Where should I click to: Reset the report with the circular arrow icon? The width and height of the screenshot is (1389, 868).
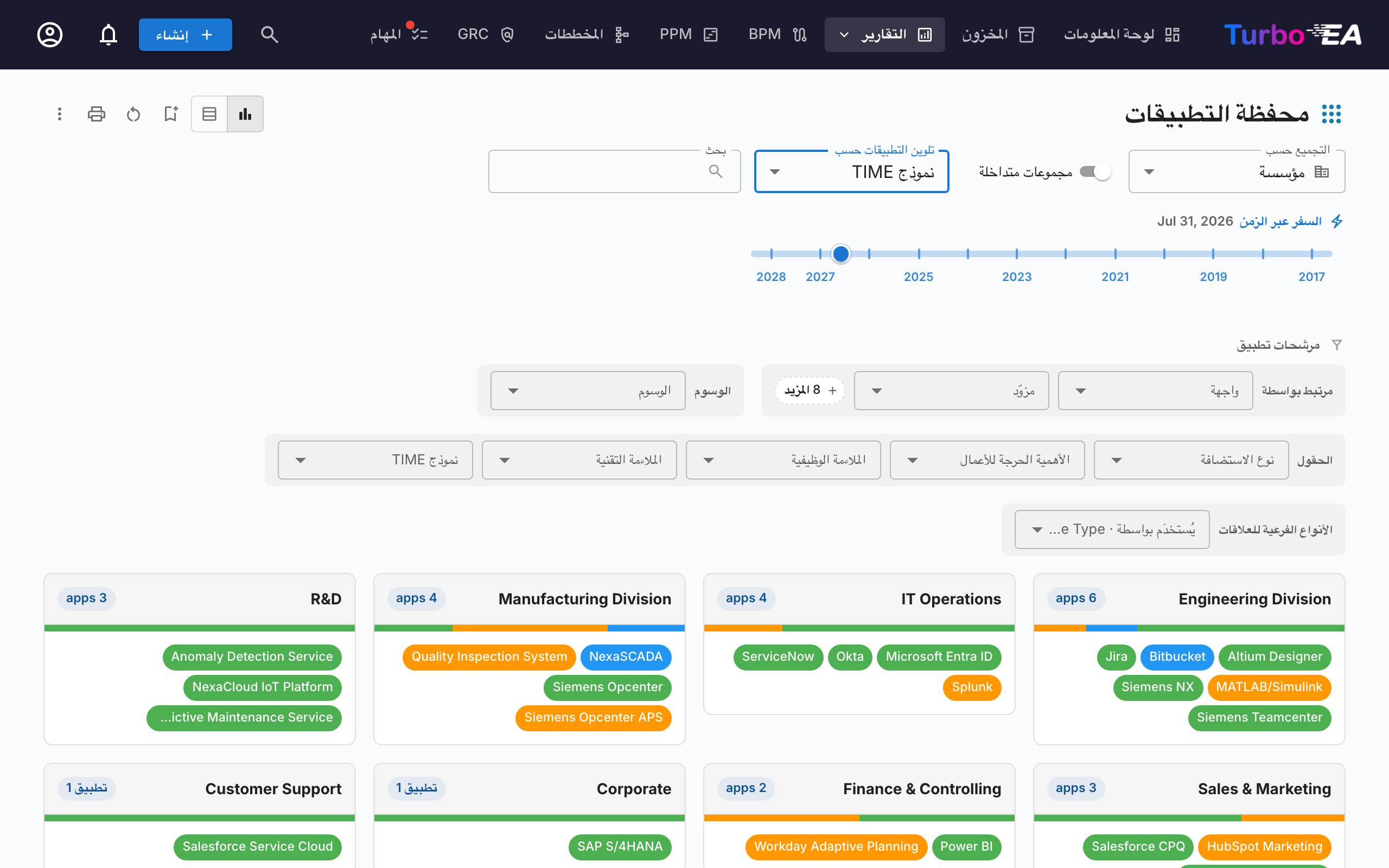pyautogui.click(x=133, y=114)
